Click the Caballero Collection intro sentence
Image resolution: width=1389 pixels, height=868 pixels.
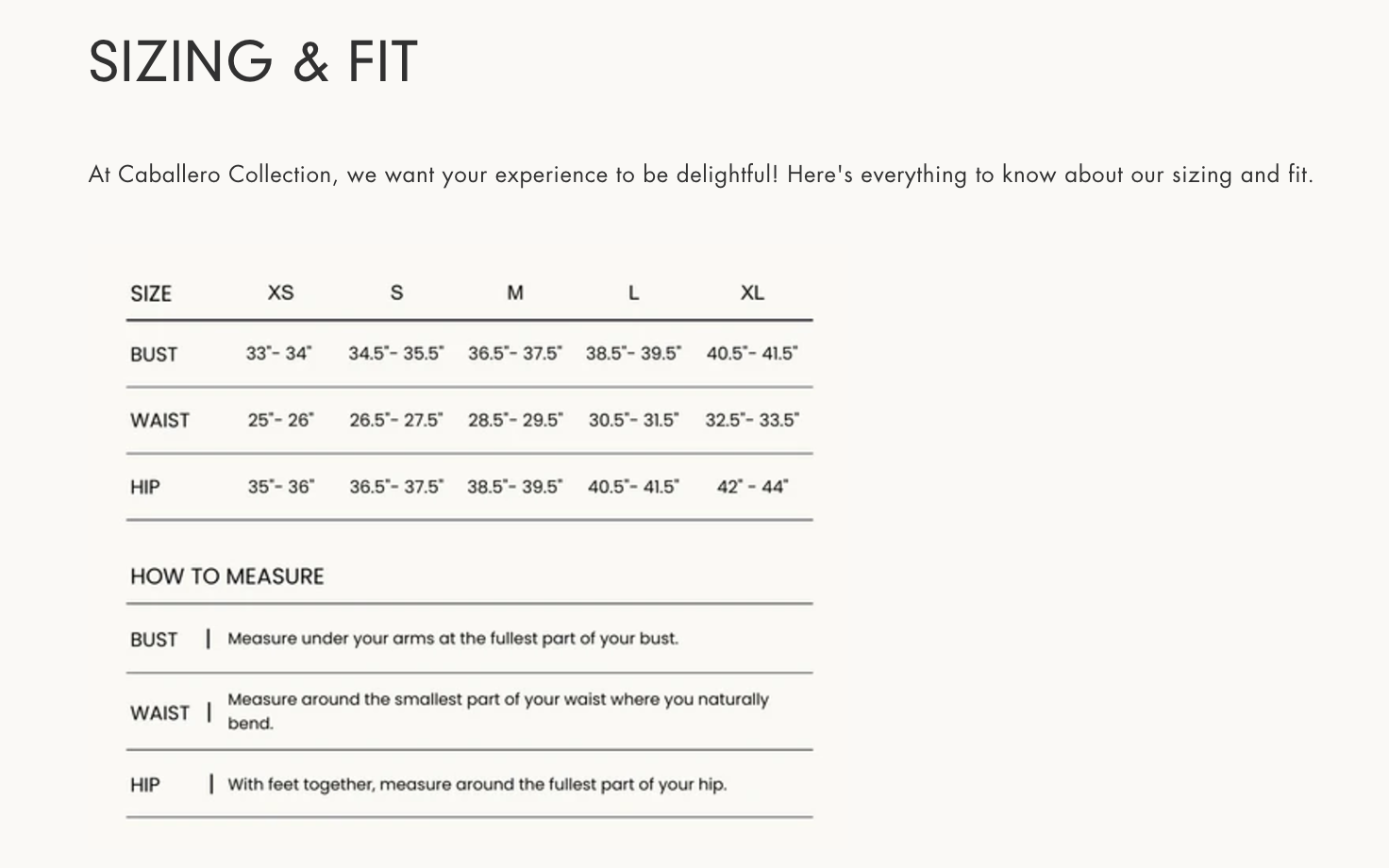[700, 175]
